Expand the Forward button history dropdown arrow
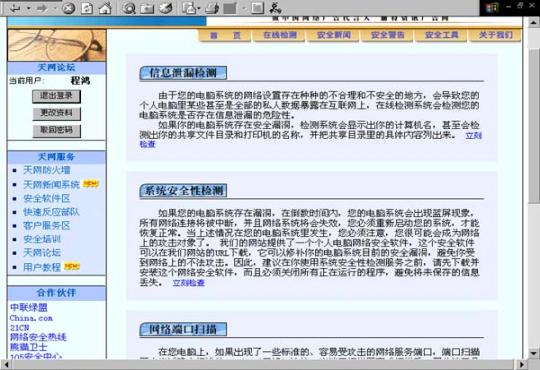This screenshot has height=370, width=540. [x=55, y=8]
